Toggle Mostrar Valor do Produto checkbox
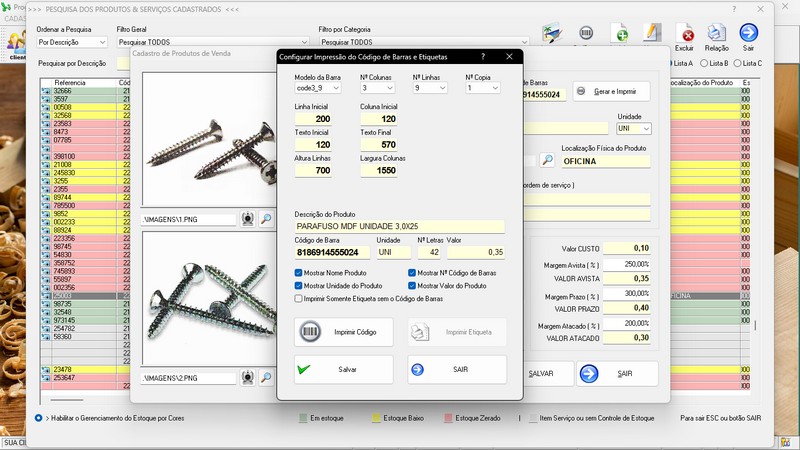The height and width of the screenshot is (450, 800). pyautogui.click(x=412, y=285)
